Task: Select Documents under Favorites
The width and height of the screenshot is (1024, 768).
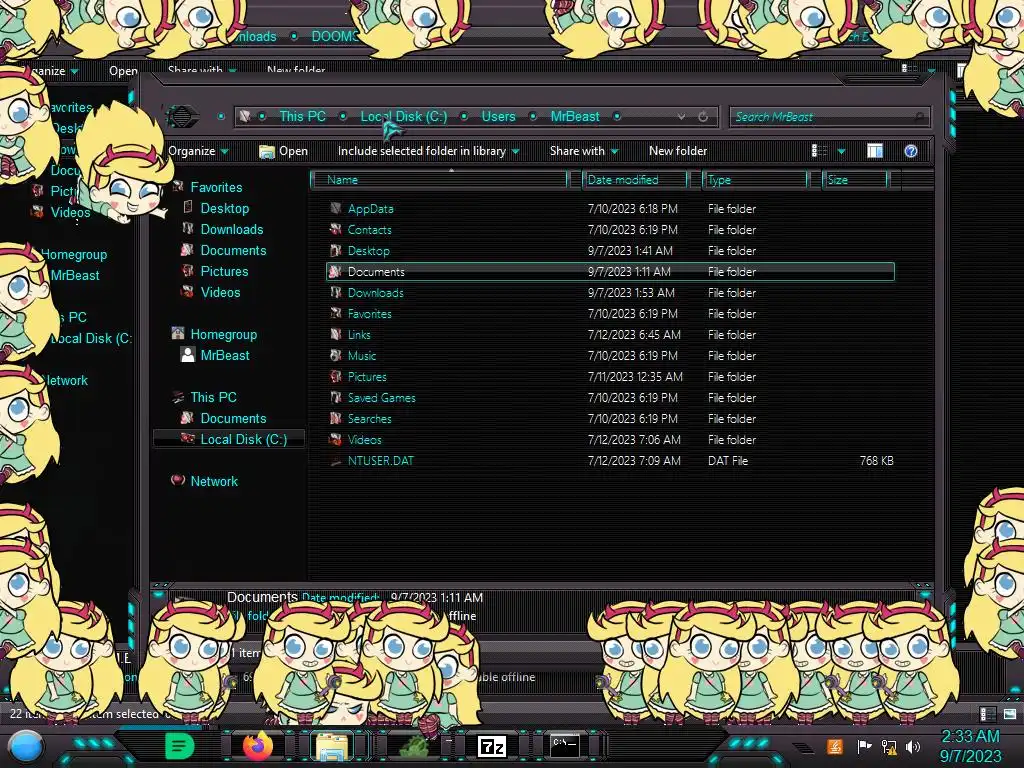Action: pos(233,250)
